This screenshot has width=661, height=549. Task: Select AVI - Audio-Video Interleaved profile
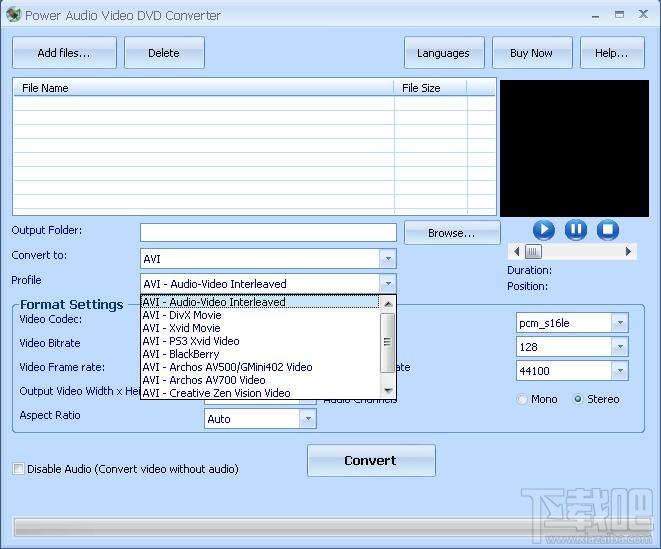[x=260, y=302]
